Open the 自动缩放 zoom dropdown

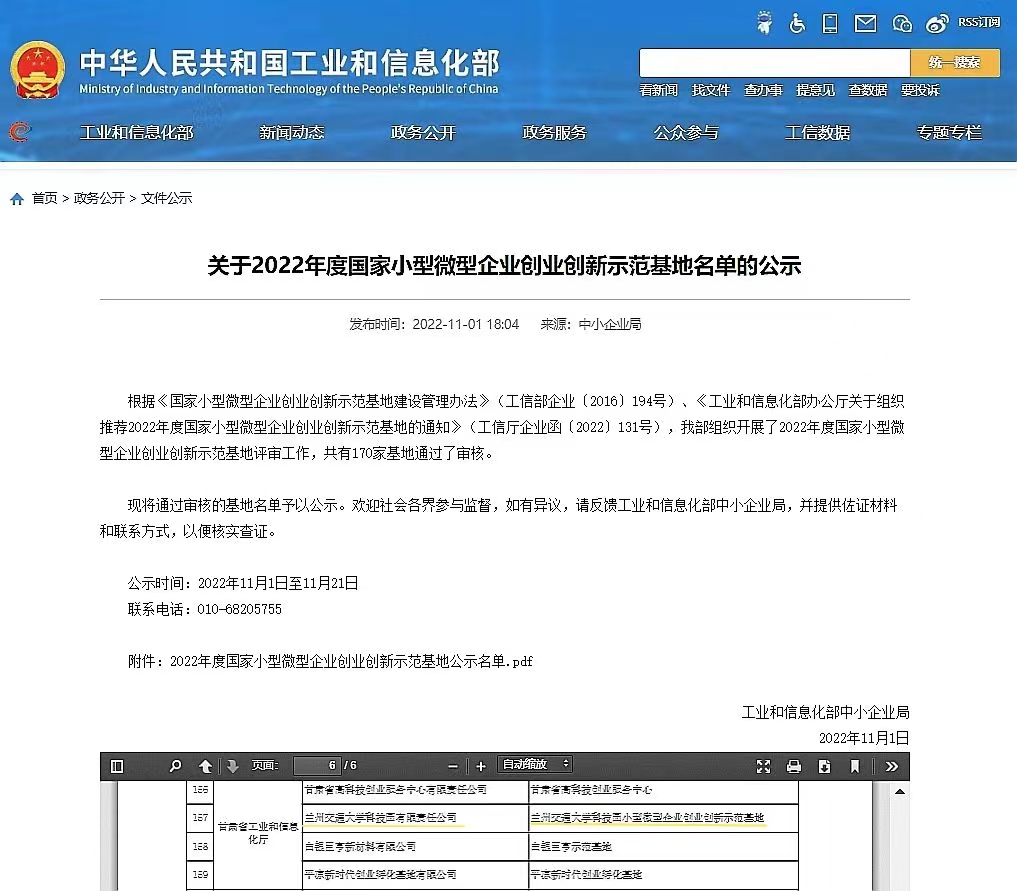(x=534, y=766)
